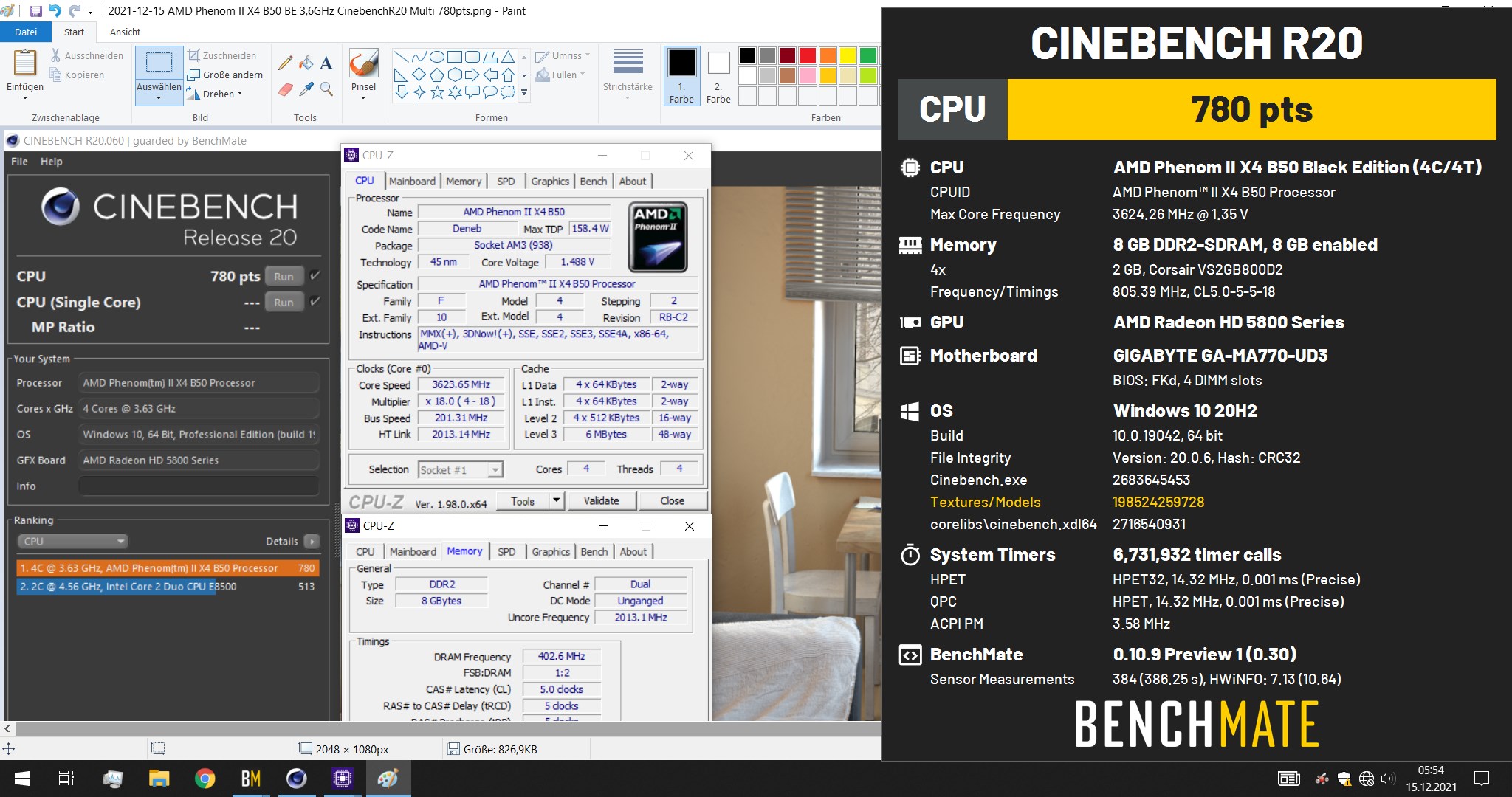This screenshot has height=797, width=1512.
Task: Click Run button for CPU (Single Core)
Action: 283,302
